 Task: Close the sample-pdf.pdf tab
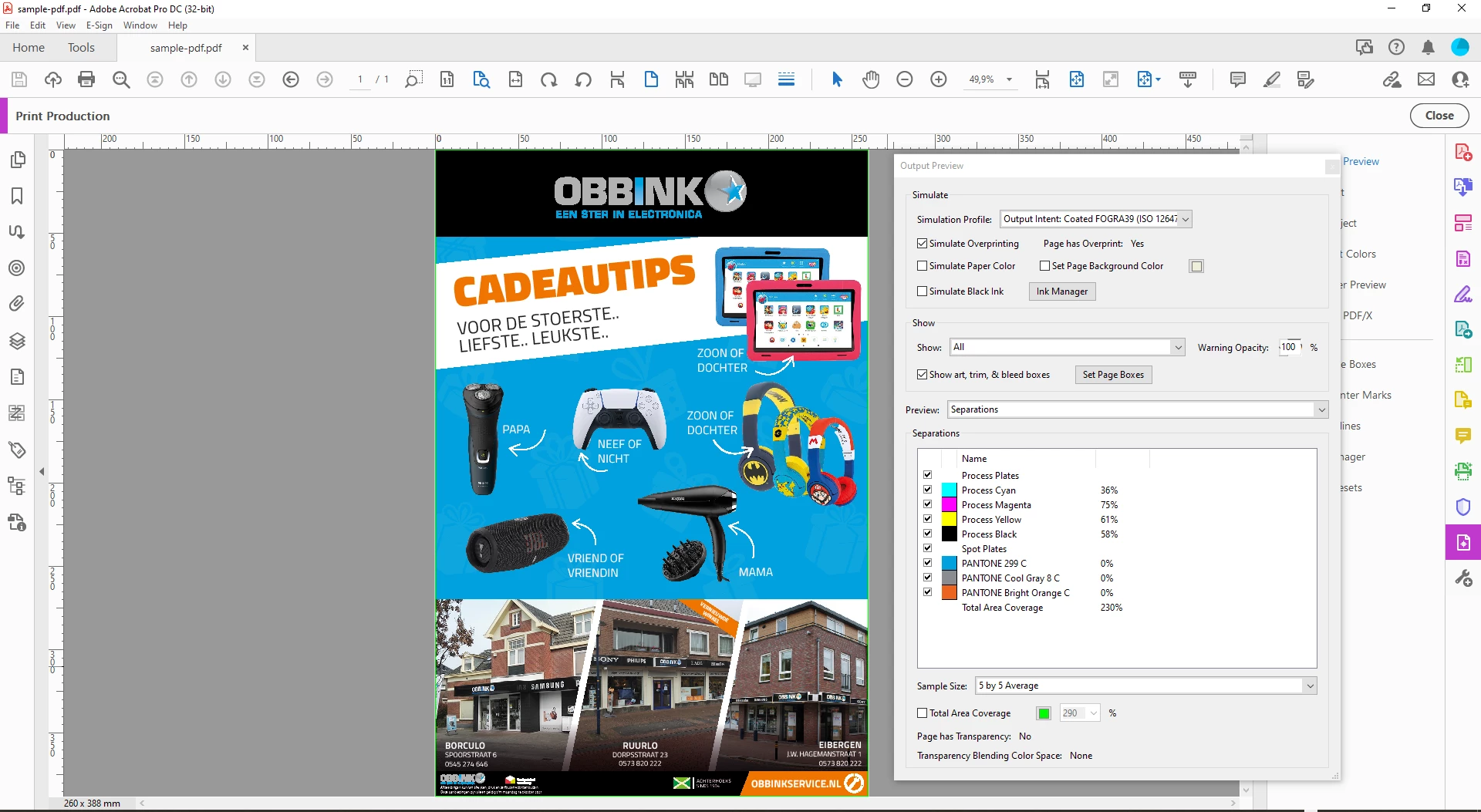(x=245, y=48)
